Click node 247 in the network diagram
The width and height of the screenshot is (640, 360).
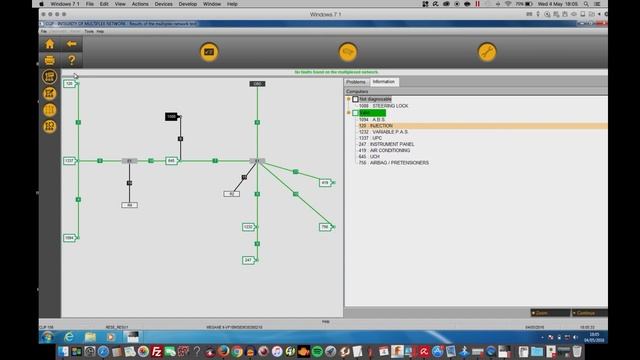(x=249, y=260)
